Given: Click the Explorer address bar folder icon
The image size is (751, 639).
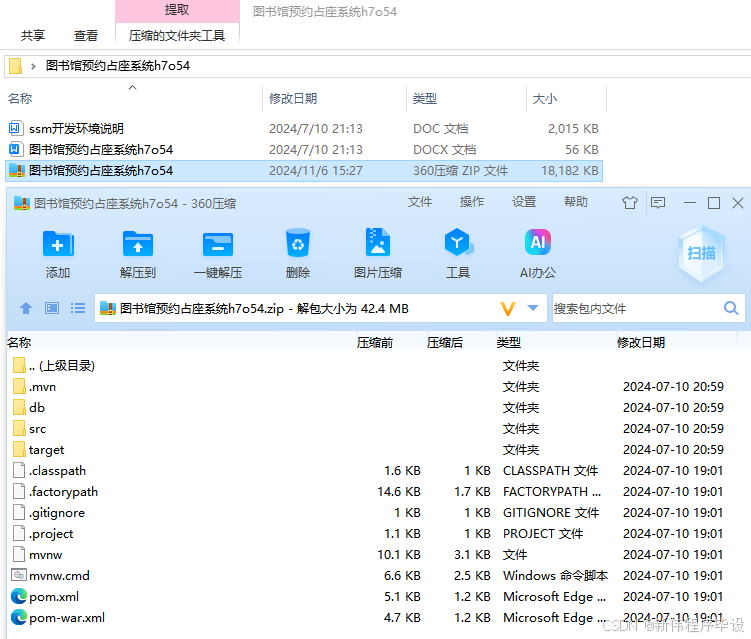Looking at the screenshot, I should tap(15, 66).
